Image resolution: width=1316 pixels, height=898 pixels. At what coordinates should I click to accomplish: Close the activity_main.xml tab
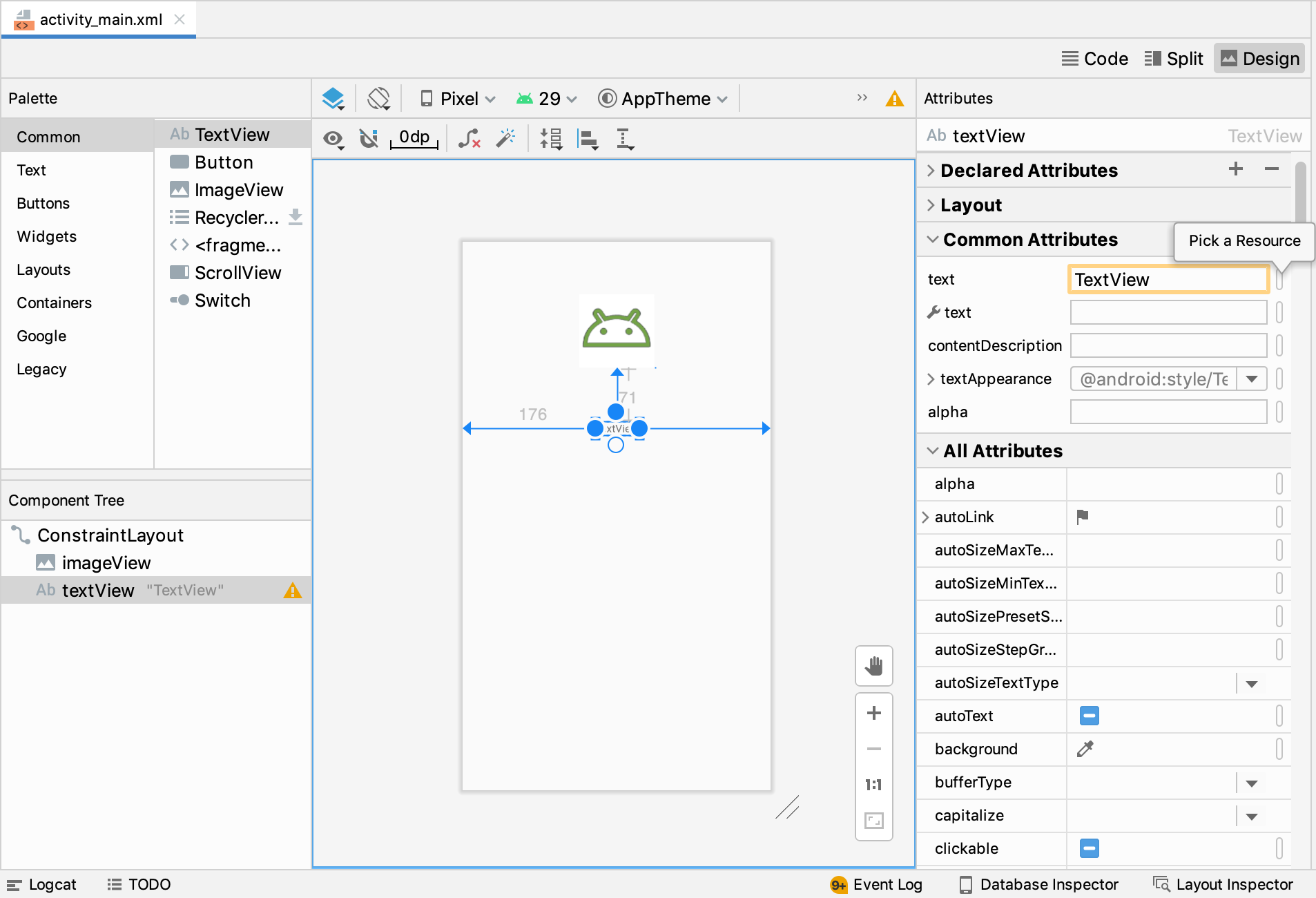coord(180,19)
